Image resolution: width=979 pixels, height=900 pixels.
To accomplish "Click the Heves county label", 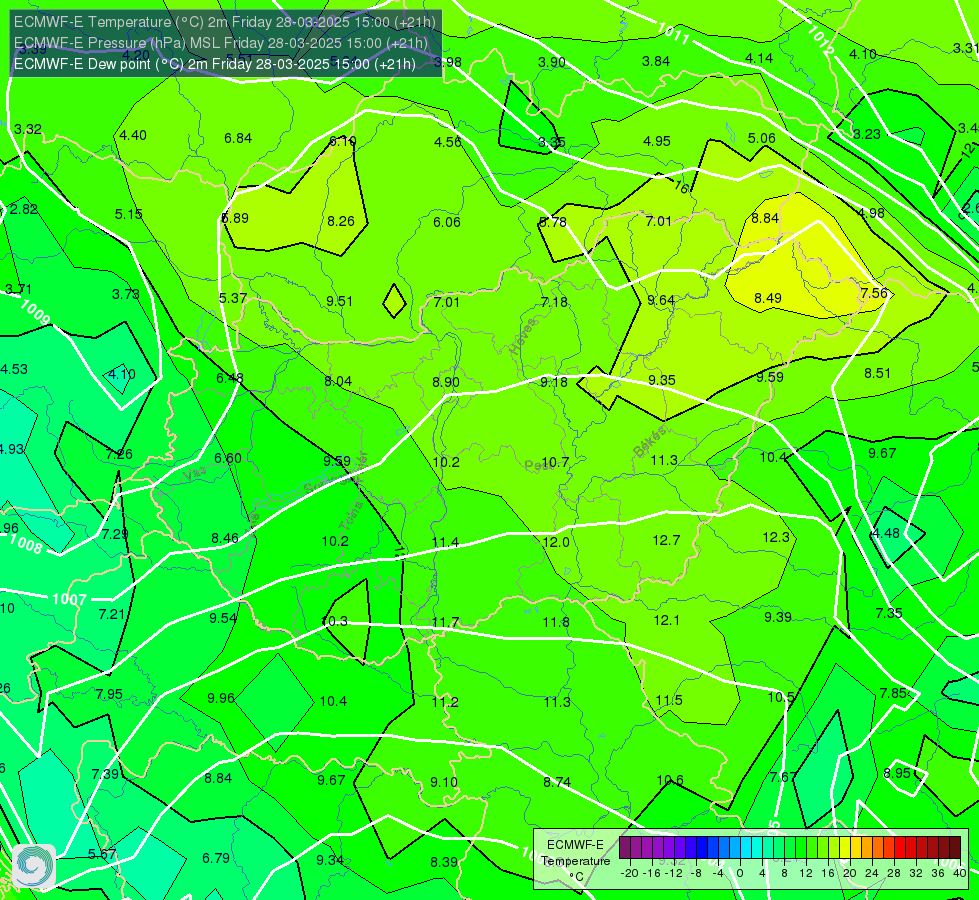I will click(524, 336).
